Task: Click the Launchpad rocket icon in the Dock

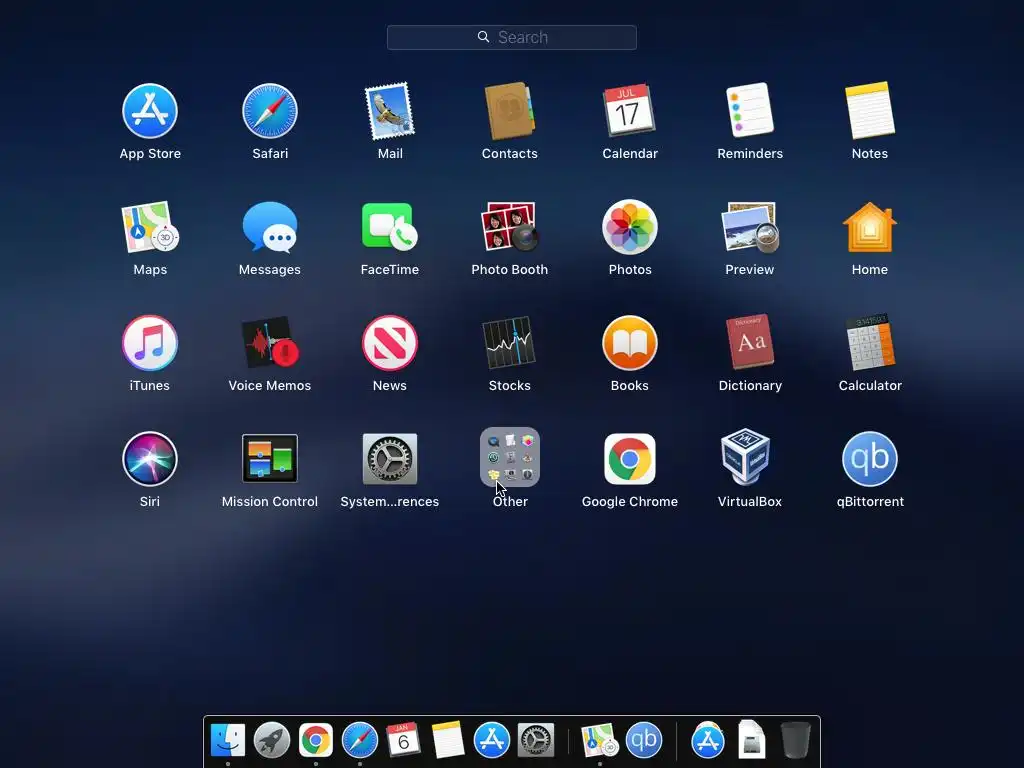Action: 272,740
